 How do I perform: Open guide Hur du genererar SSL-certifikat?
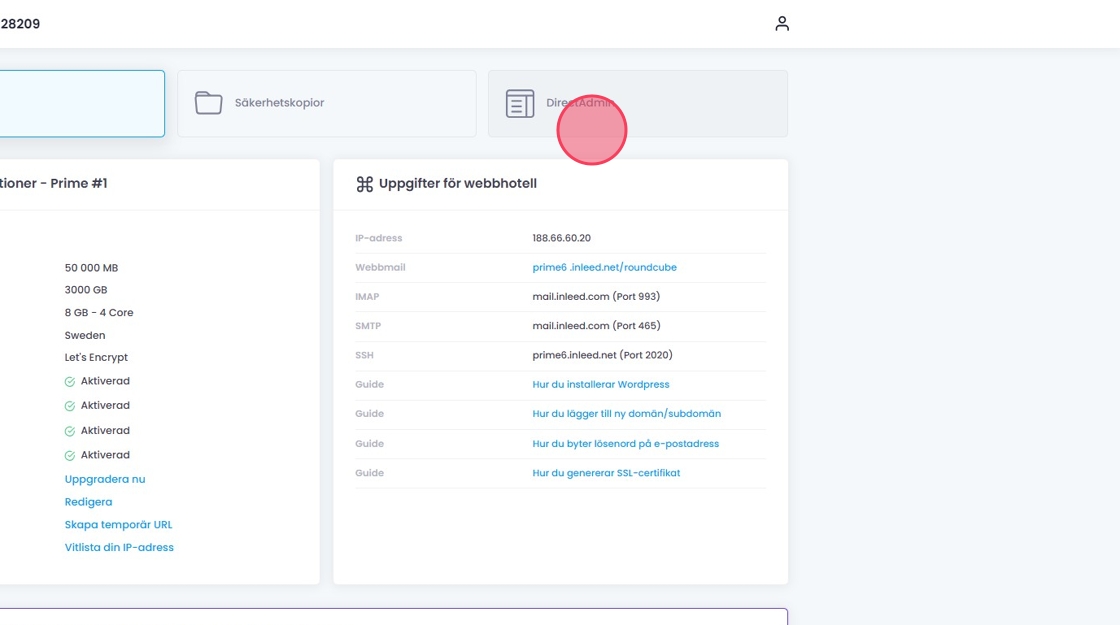pos(606,473)
